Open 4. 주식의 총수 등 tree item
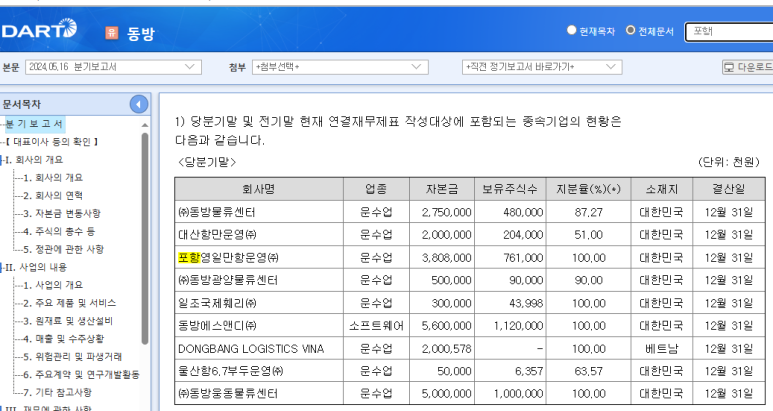Screen dimensions: 773x411 [x=59, y=231]
